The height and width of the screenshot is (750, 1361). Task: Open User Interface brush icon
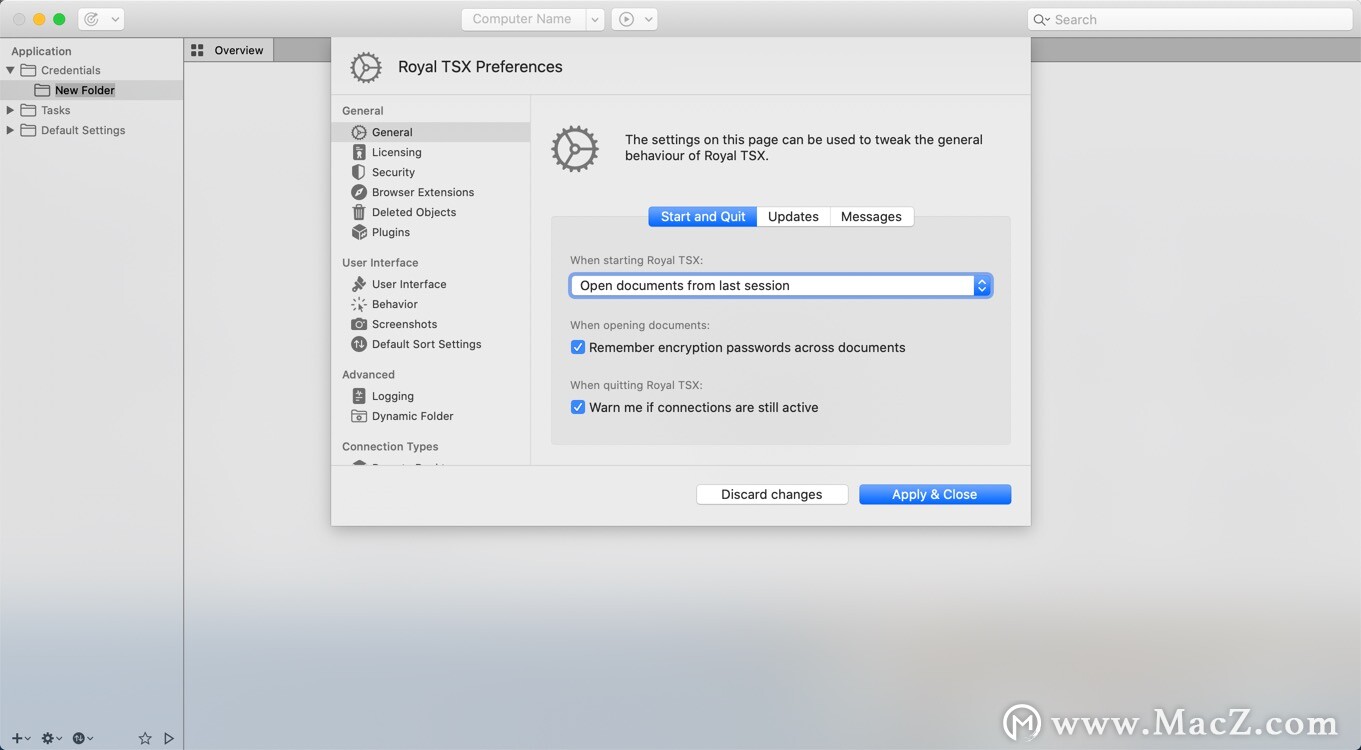click(359, 284)
